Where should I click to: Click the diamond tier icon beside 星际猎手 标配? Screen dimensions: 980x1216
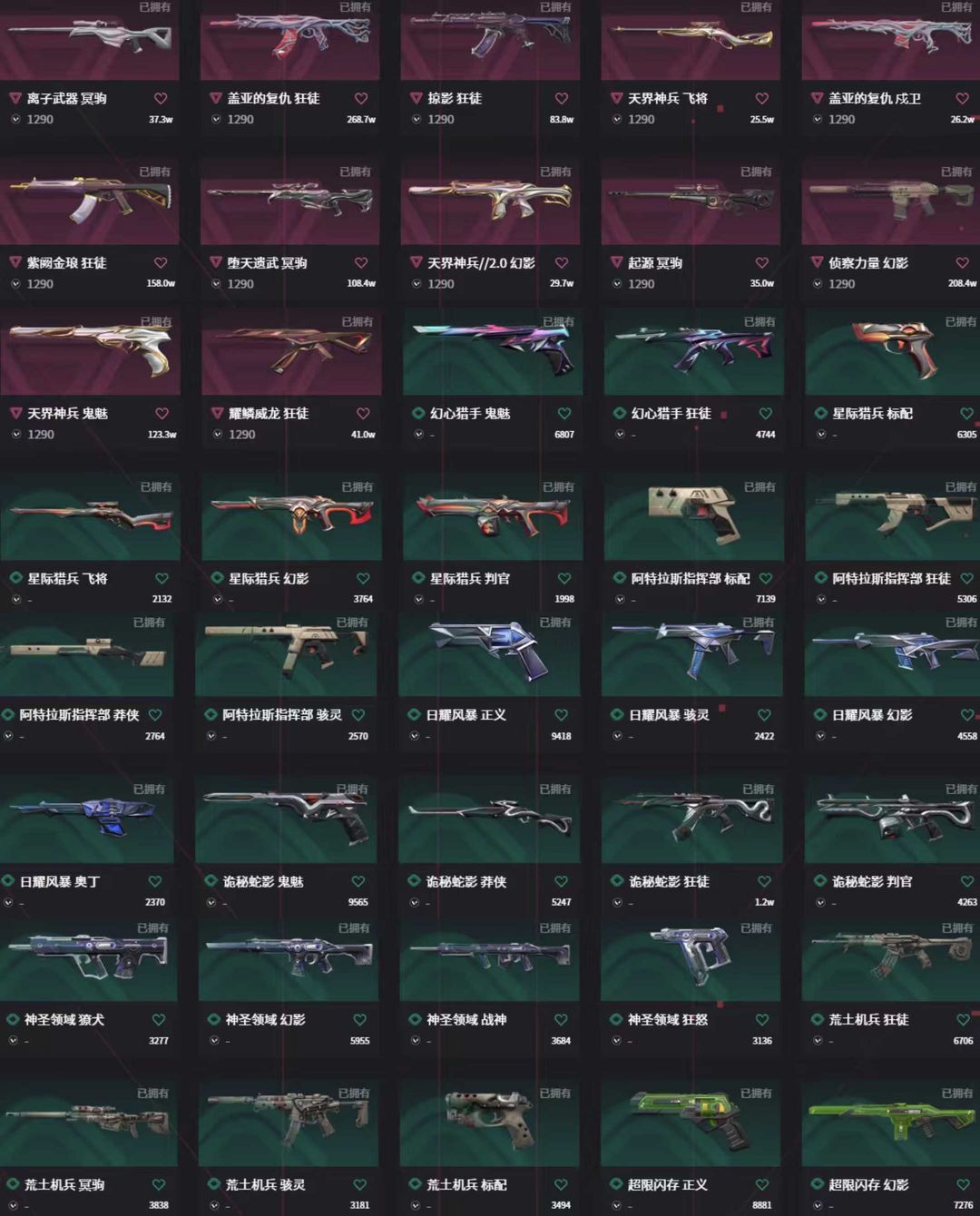pos(821,413)
